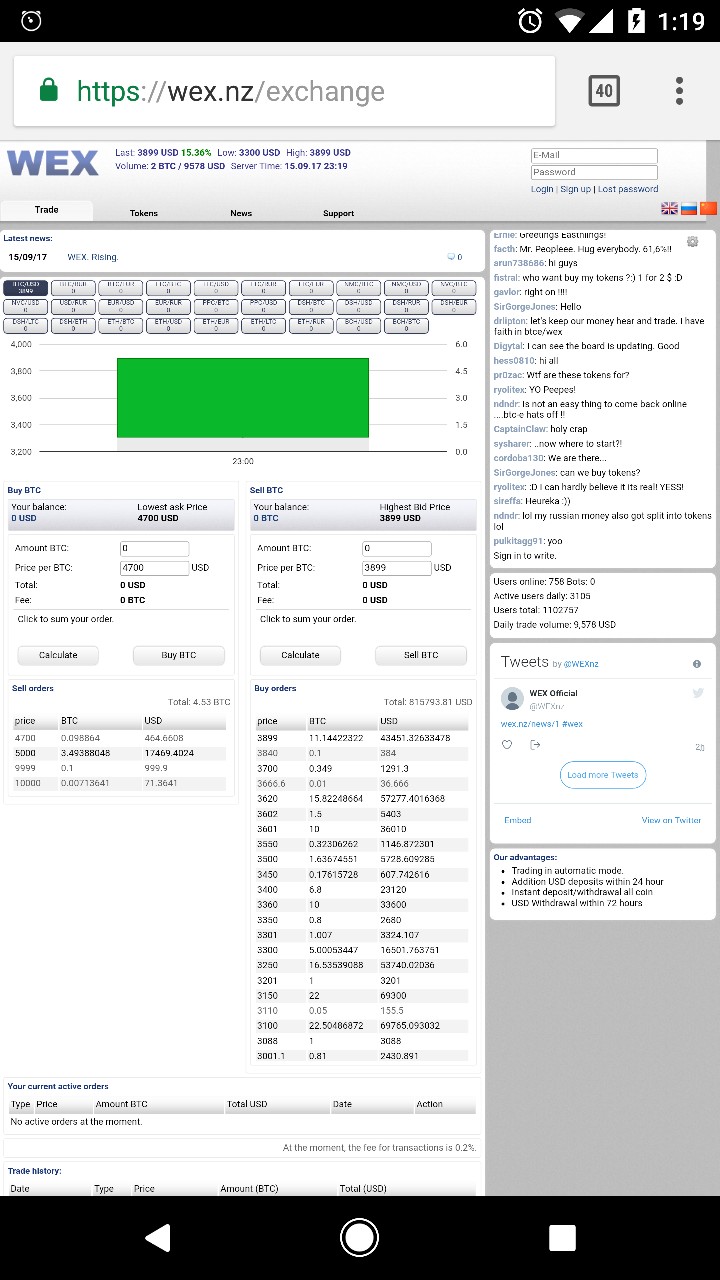
Task: Click the Sign up link
Action: tap(575, 189)
